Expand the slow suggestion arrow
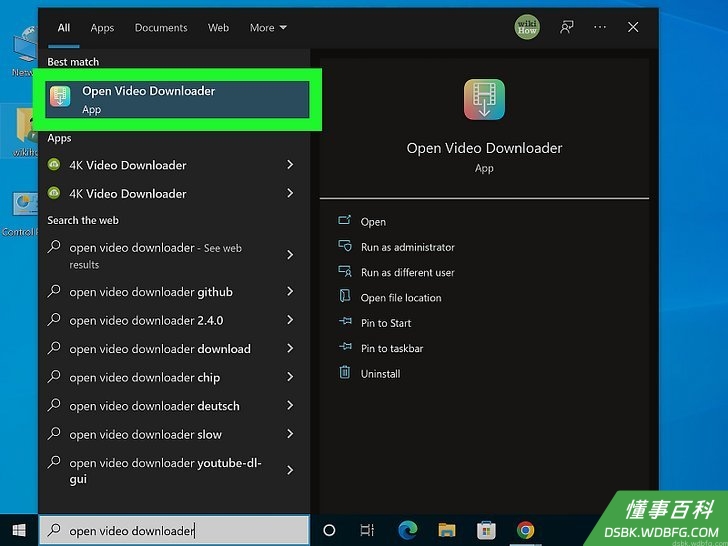Image resolution: width=728 pixels, height=546 pixels. tap(290, 434)
